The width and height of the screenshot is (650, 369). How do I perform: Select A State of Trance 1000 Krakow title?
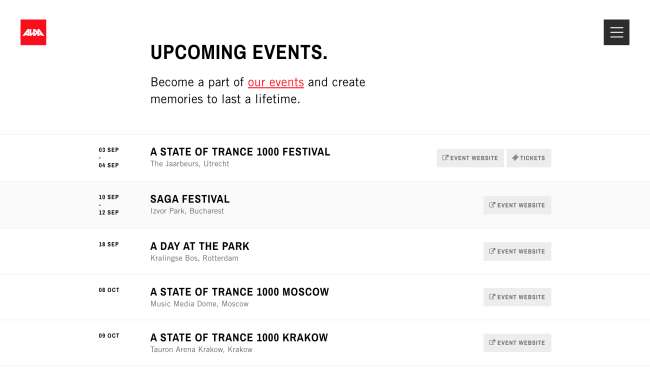pos(239,338)
